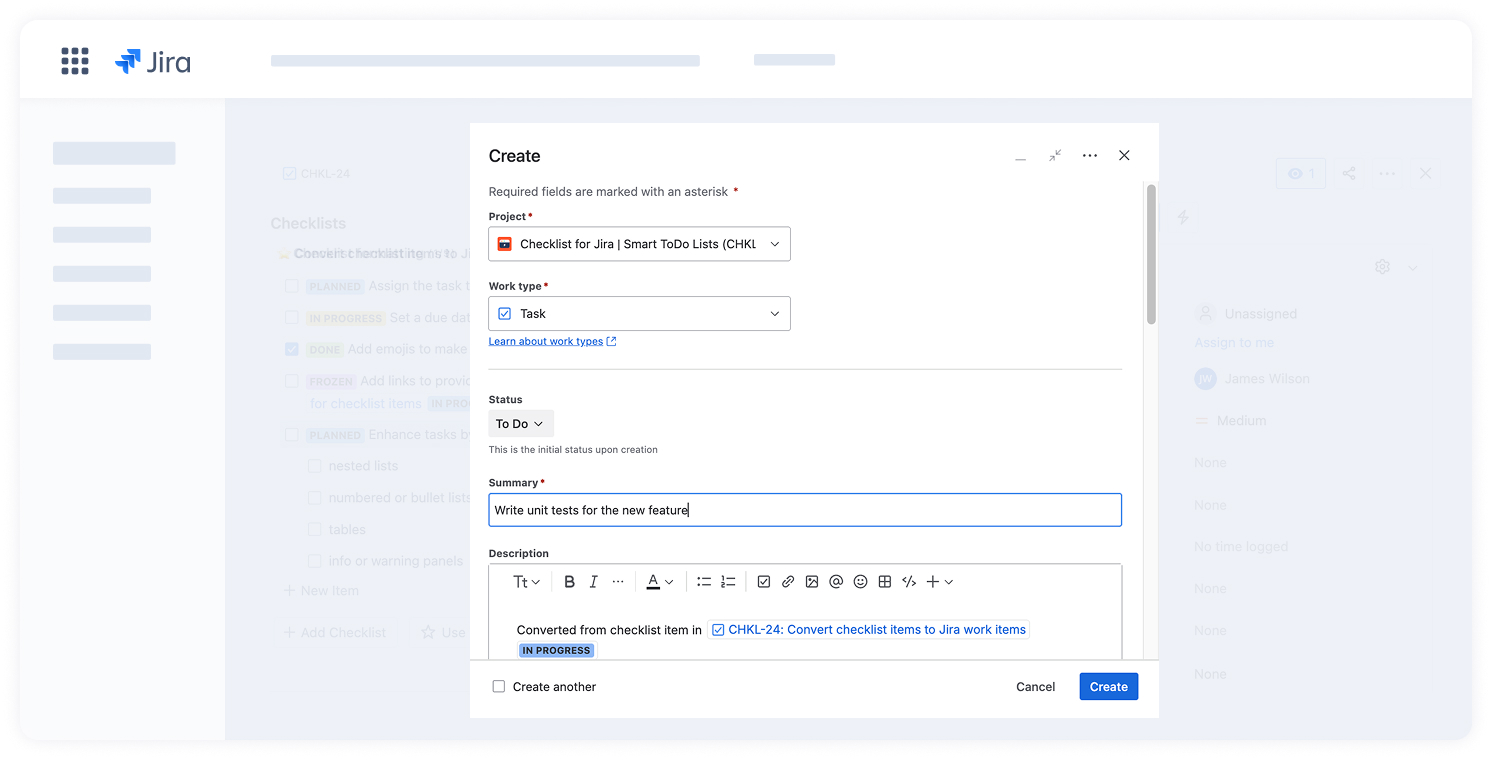Viewport: 1492px width, 760px height.
Task: Click the Medium priority field
Action: point(1231,421)
